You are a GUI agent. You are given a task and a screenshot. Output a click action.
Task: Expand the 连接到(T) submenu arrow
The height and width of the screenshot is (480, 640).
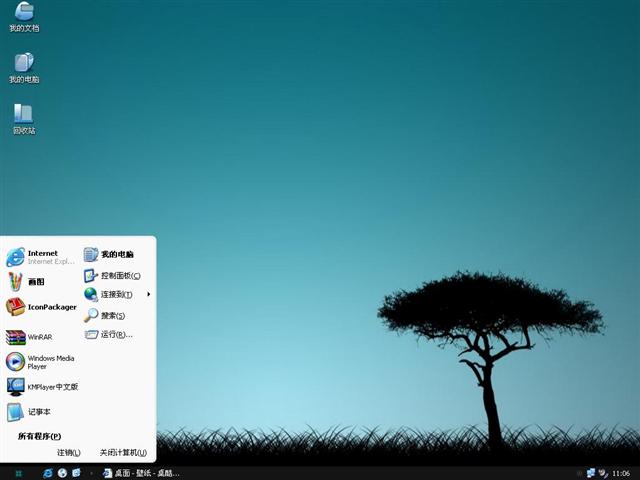[149, 294]
